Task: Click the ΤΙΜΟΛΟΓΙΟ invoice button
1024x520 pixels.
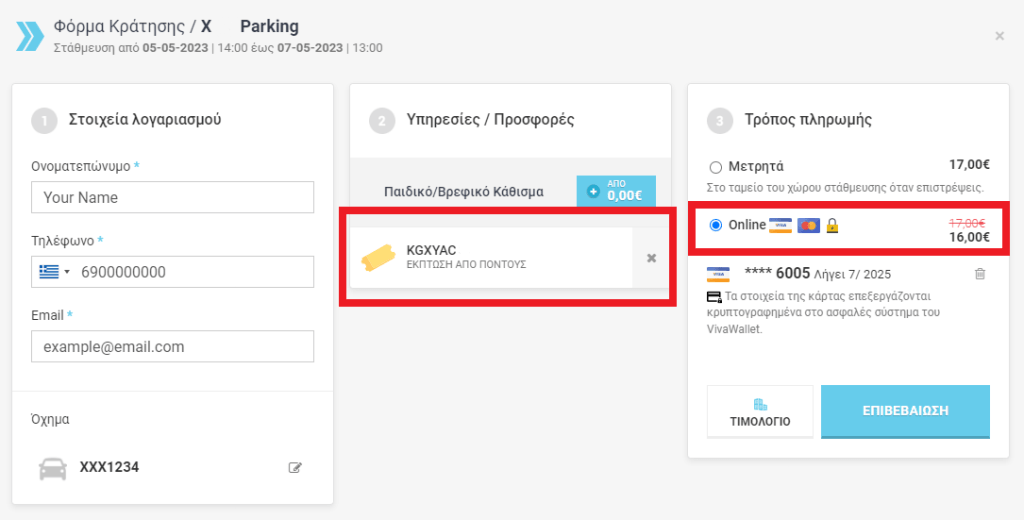Action: point(762,411)
